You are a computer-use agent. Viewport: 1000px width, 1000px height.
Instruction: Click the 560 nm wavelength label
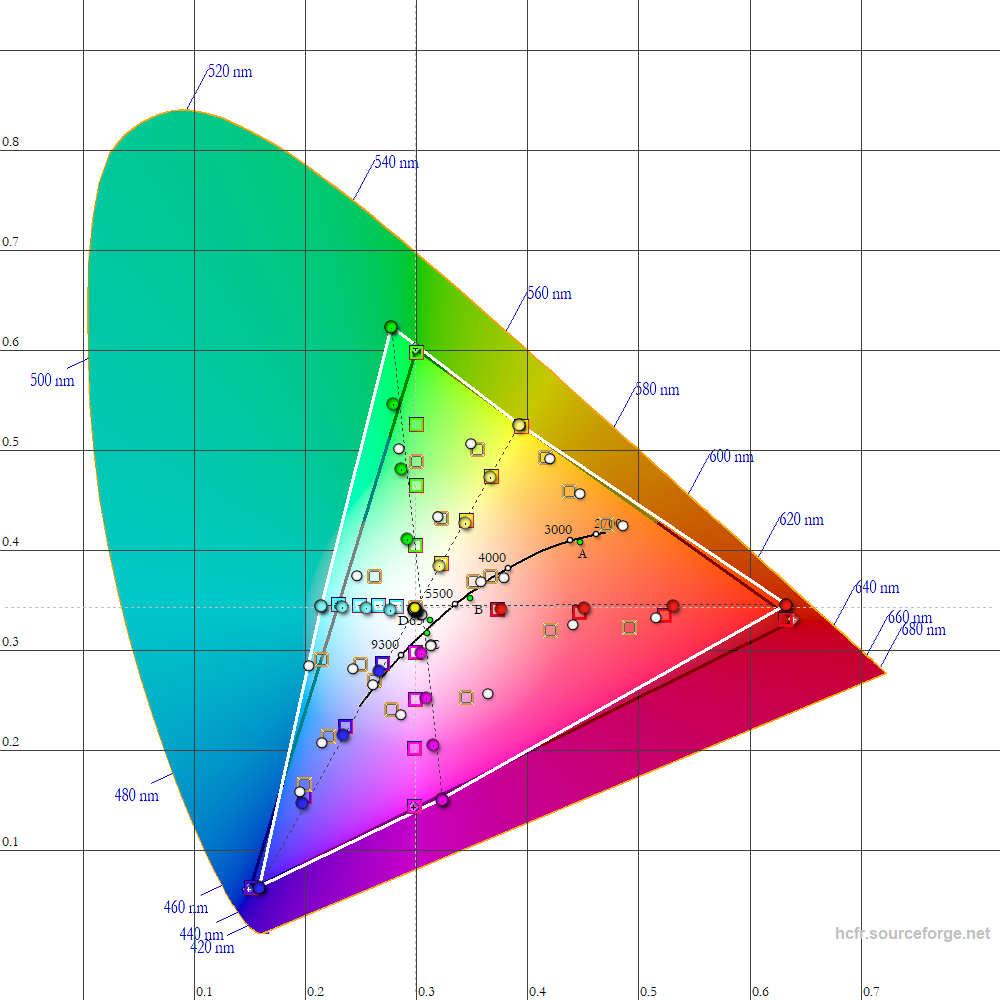click(550, 293)
